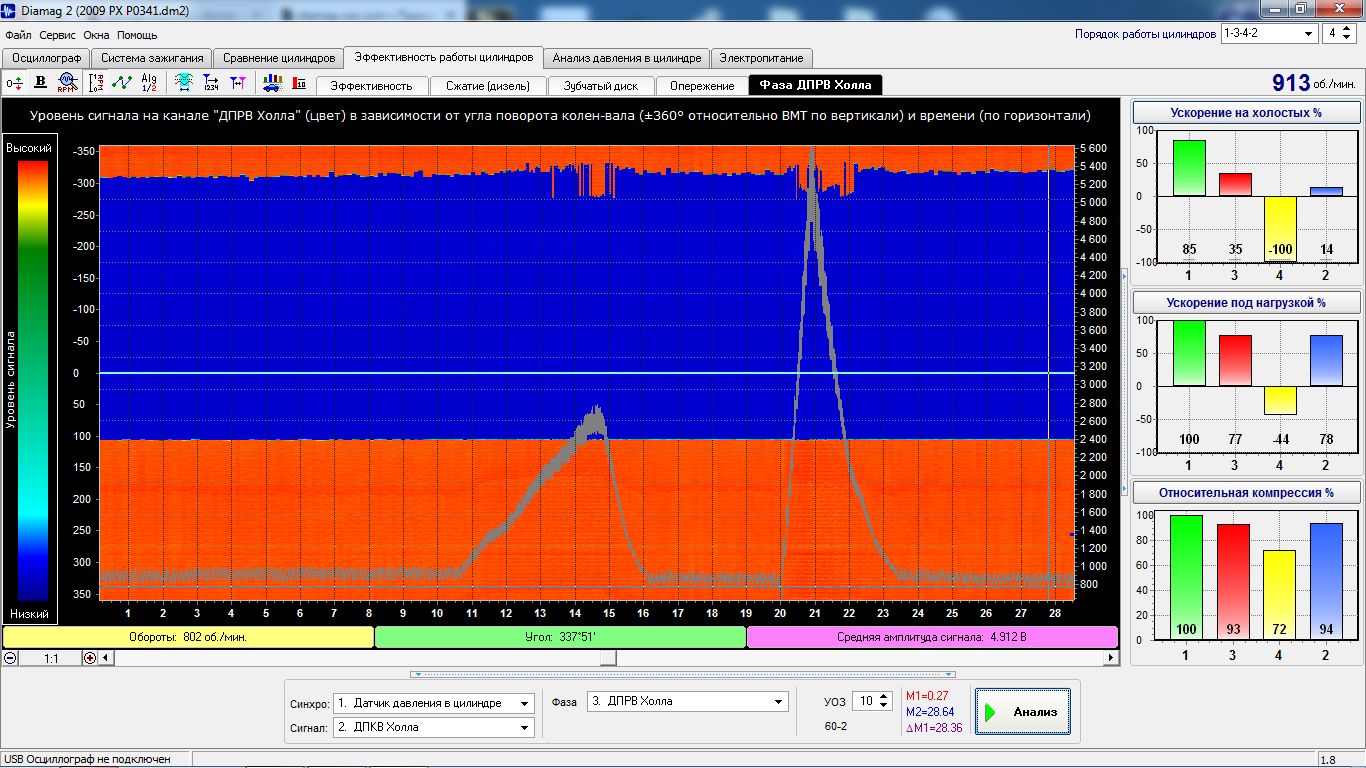
Task: Click the horizontal scrollbar right arrow
Action: point(1111,658)
